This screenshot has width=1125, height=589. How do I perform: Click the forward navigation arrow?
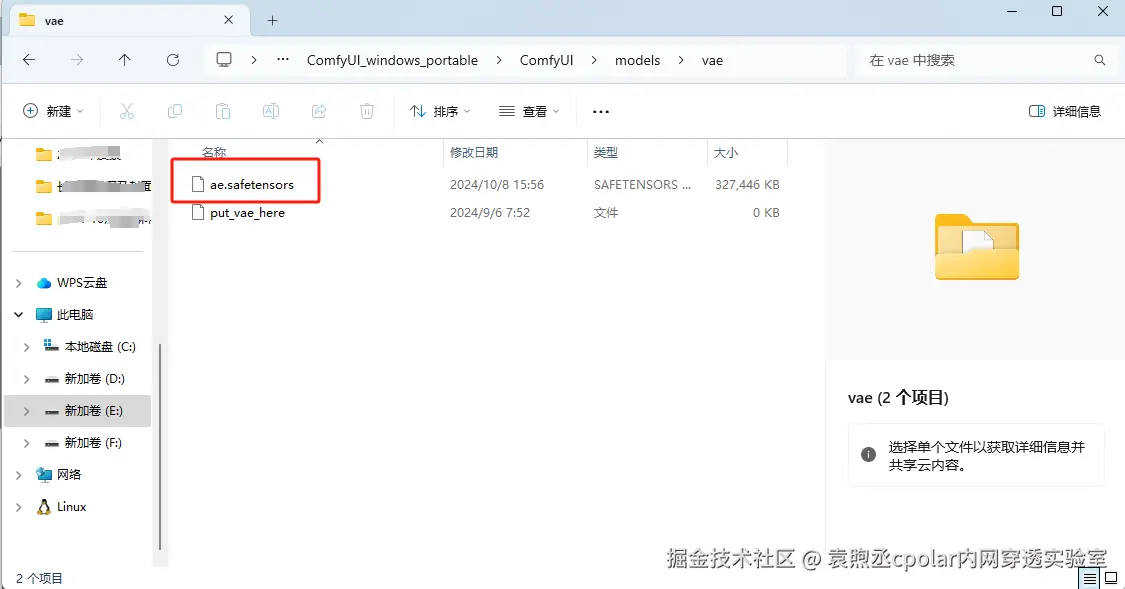tap(77, 60)
